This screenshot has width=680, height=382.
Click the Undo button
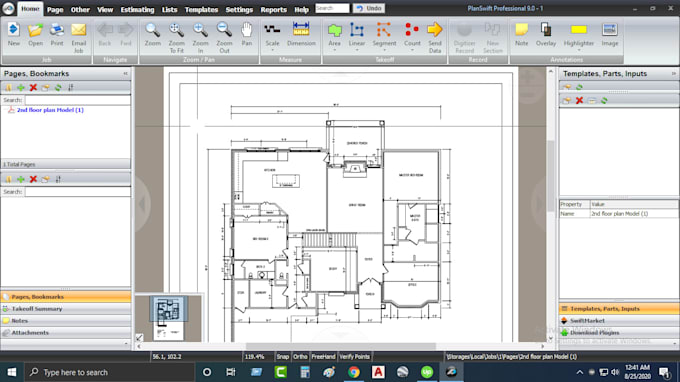(369, 8)
